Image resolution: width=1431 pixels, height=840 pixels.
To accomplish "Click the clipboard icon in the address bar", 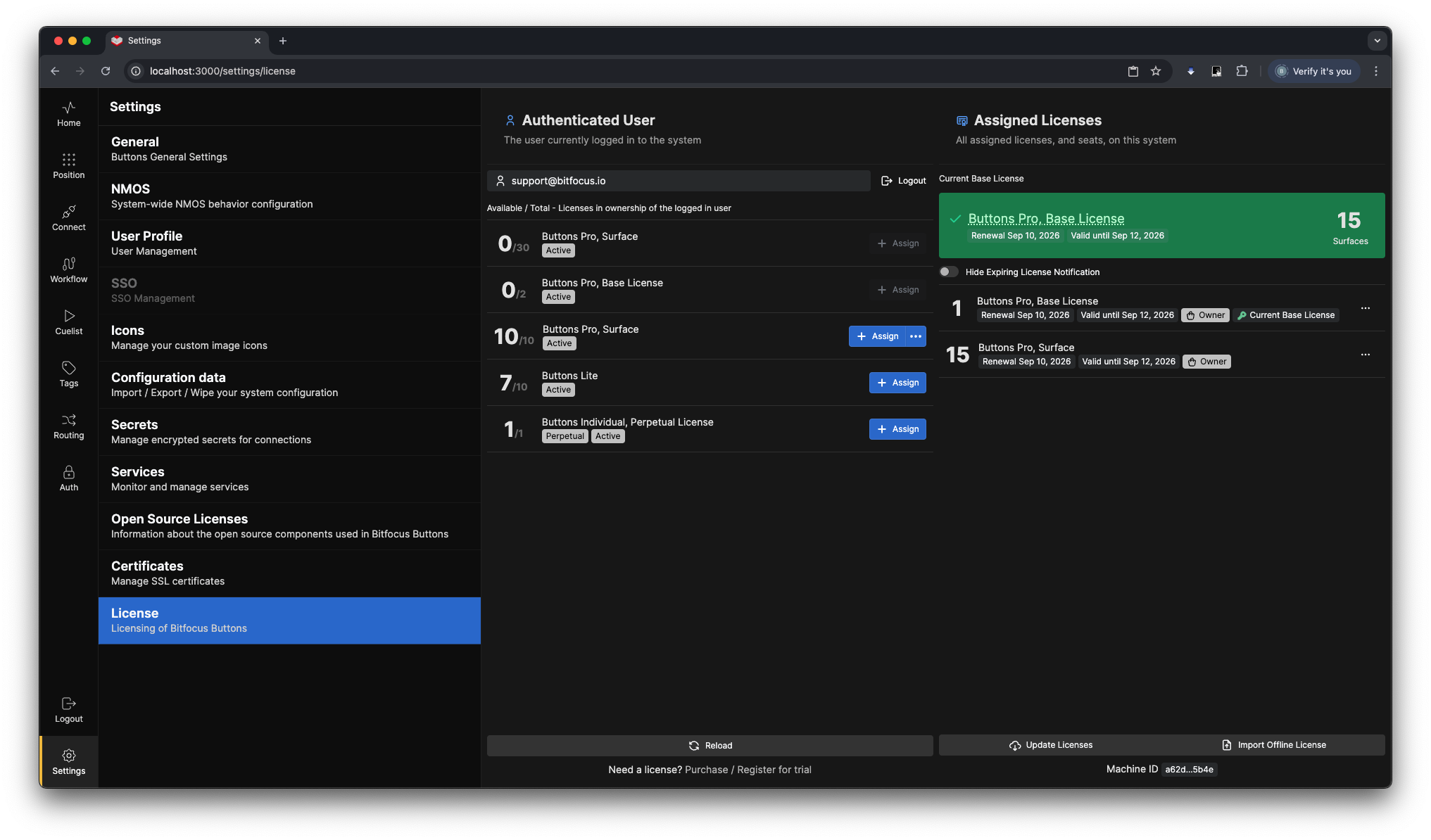I will [x=1133, y=71].
